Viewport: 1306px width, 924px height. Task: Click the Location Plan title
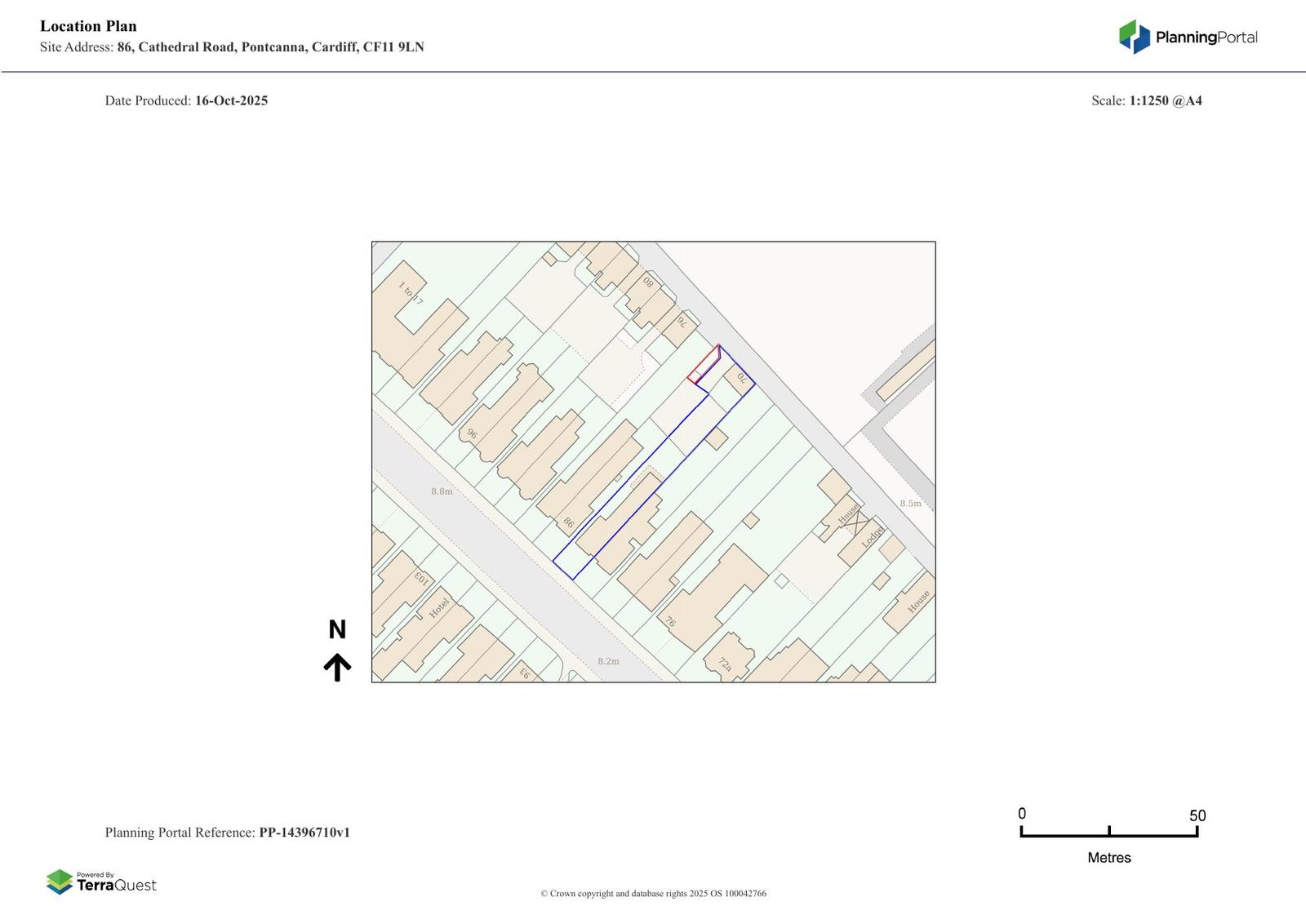[x=88, y=26]
